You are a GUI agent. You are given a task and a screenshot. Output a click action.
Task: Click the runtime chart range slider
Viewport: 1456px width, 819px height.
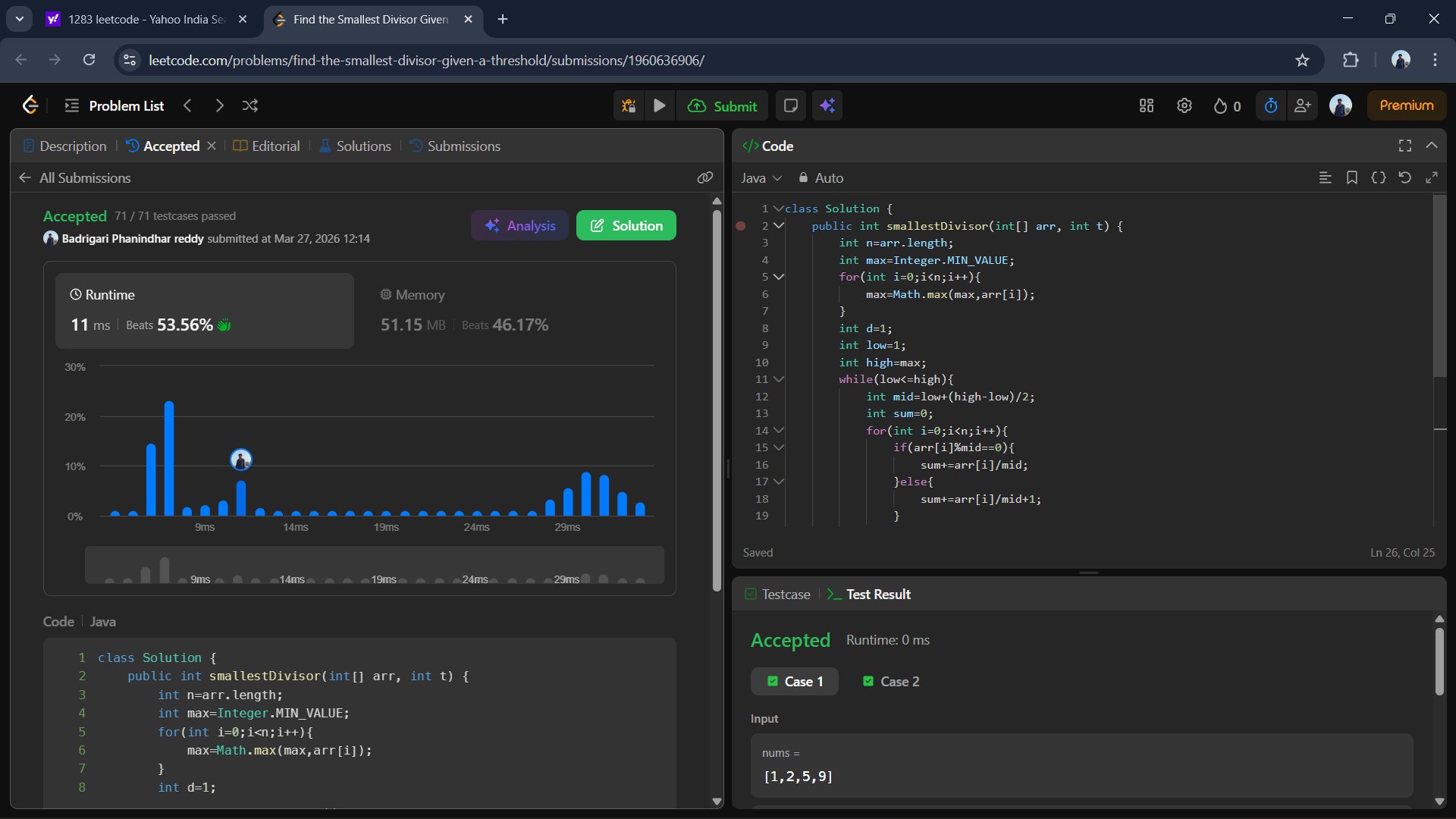[x=375, y=566]
